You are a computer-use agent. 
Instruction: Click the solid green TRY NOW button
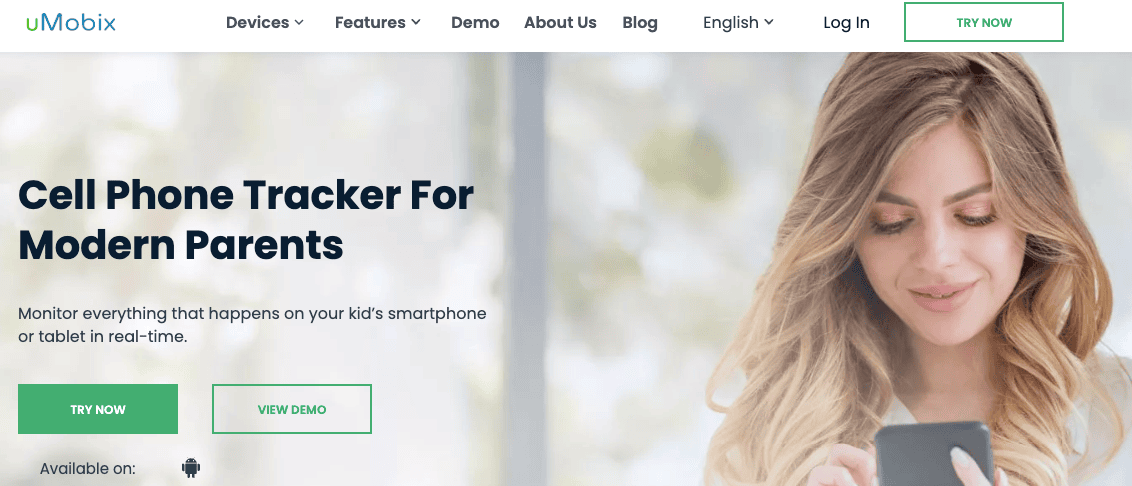97,409
